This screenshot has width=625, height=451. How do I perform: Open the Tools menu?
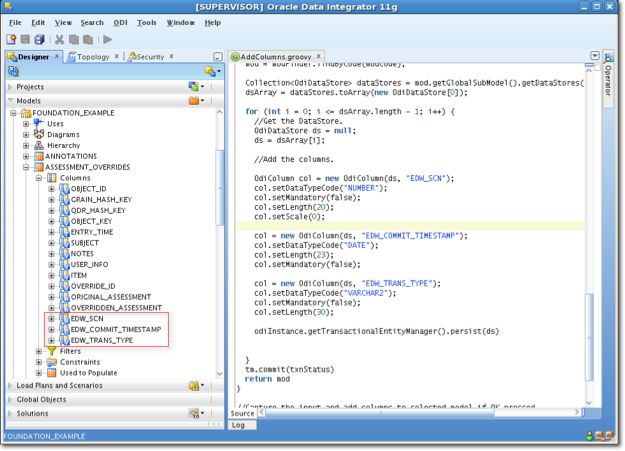coord(147,23)
